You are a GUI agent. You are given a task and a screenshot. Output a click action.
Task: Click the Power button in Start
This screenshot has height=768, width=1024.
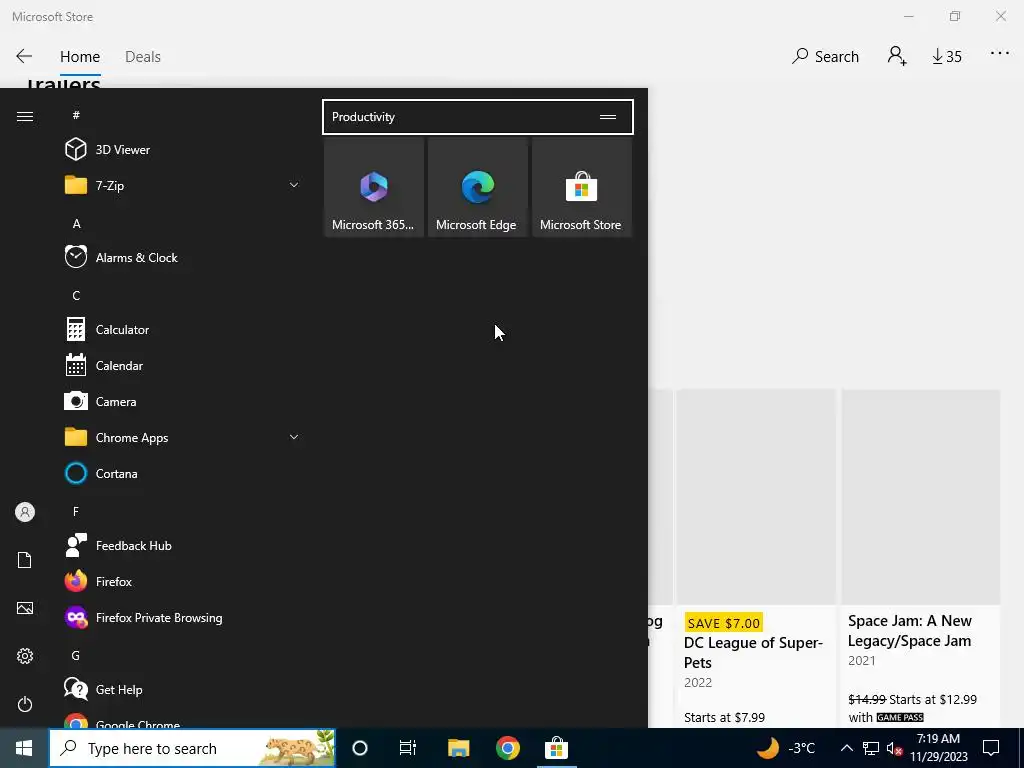click(x=25, y=704)
